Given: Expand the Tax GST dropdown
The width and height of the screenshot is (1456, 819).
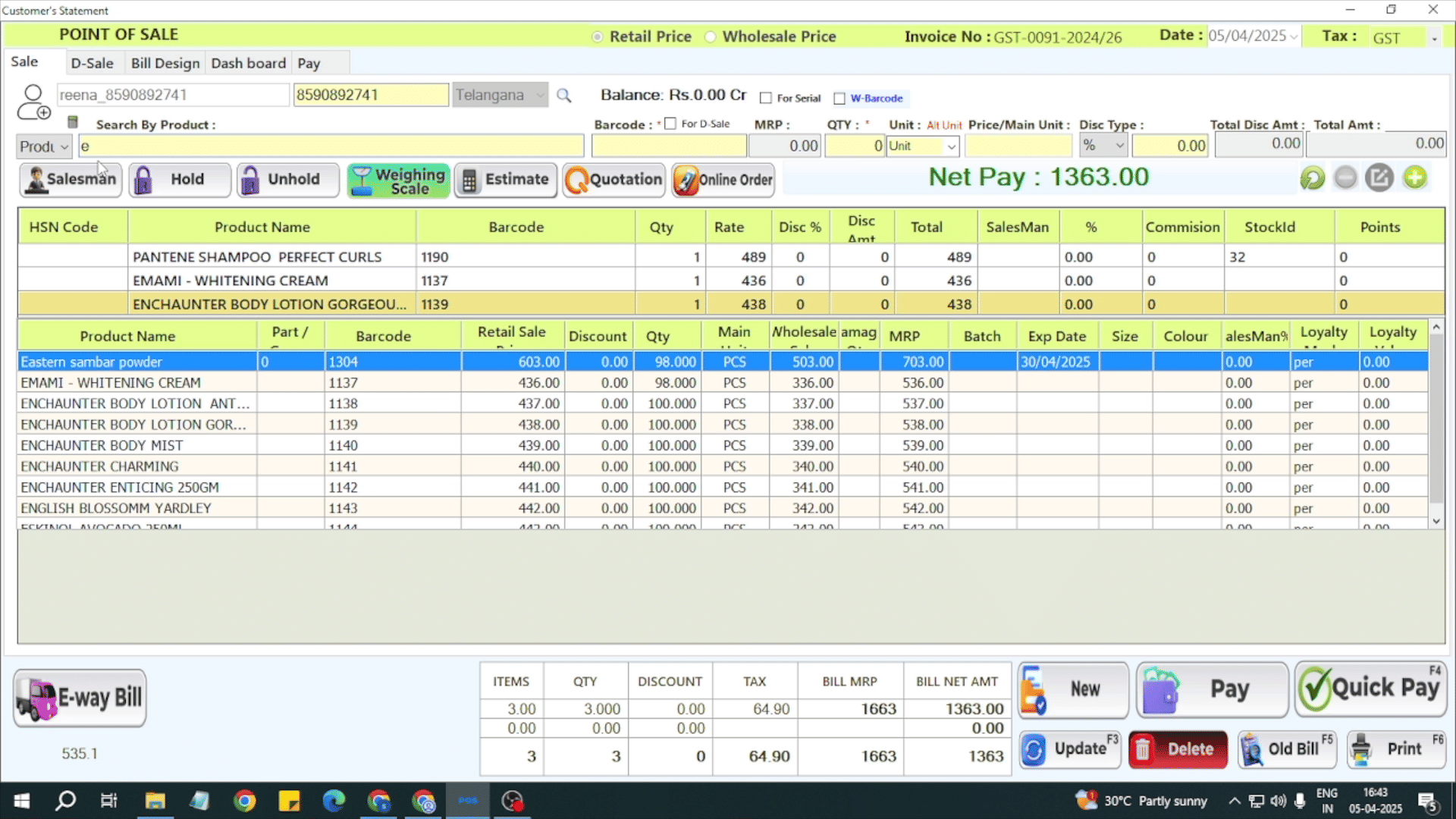Looking at the screenshot, I should [1434, 38].
